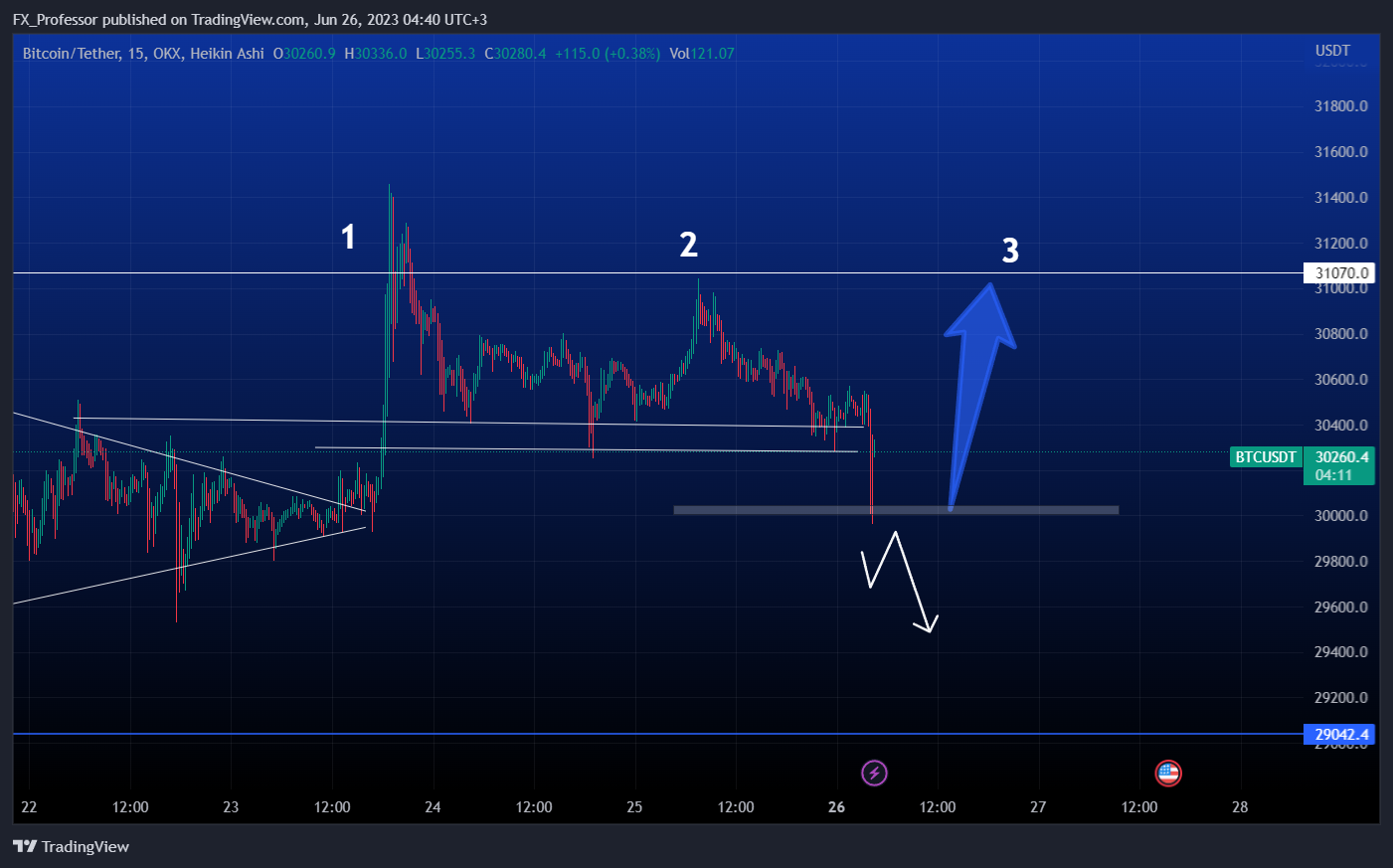The height and width of the screenshot is (868, 1393).
Task: Click the 30400.0 price axis label
Action: (1341, 426)
